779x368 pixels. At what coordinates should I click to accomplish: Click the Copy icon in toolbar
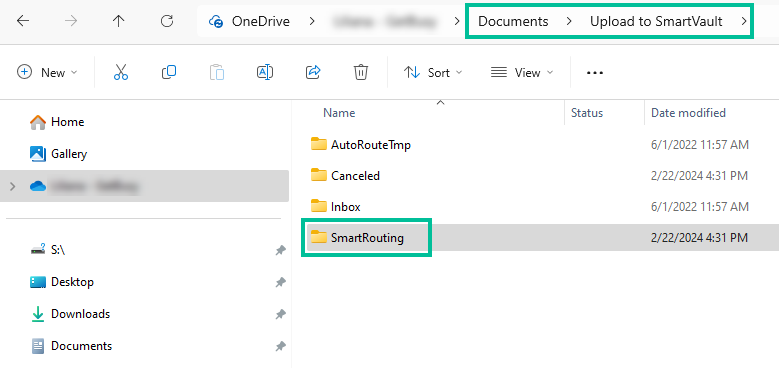pyautogui.click(x=169, y=73)
